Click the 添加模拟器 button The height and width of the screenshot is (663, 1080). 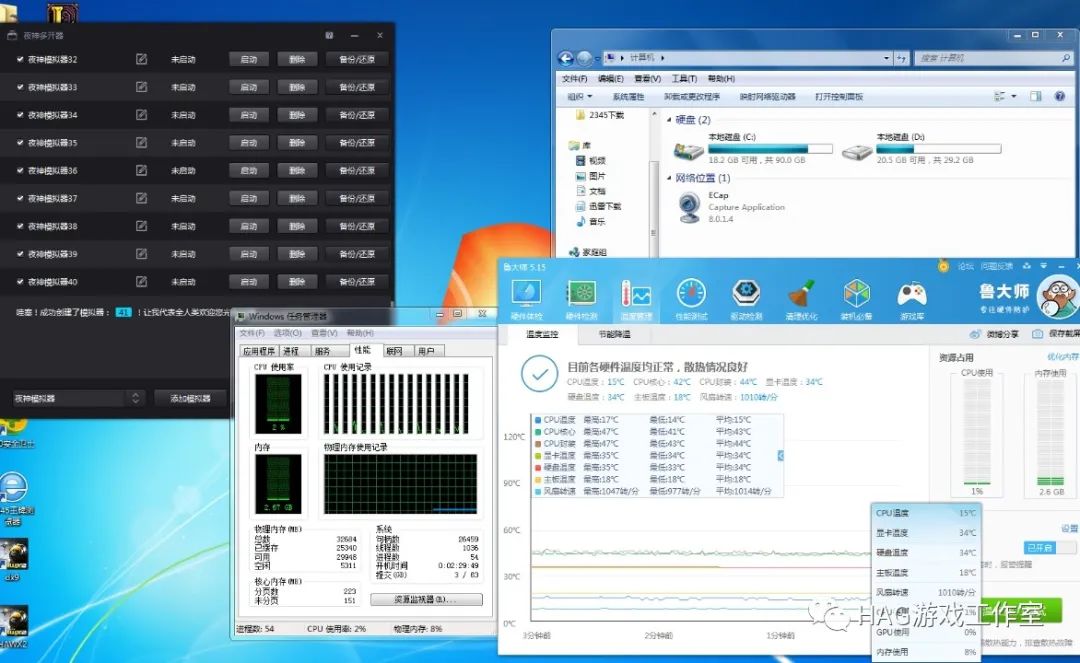pyautogui.click(x=190, y=398)
